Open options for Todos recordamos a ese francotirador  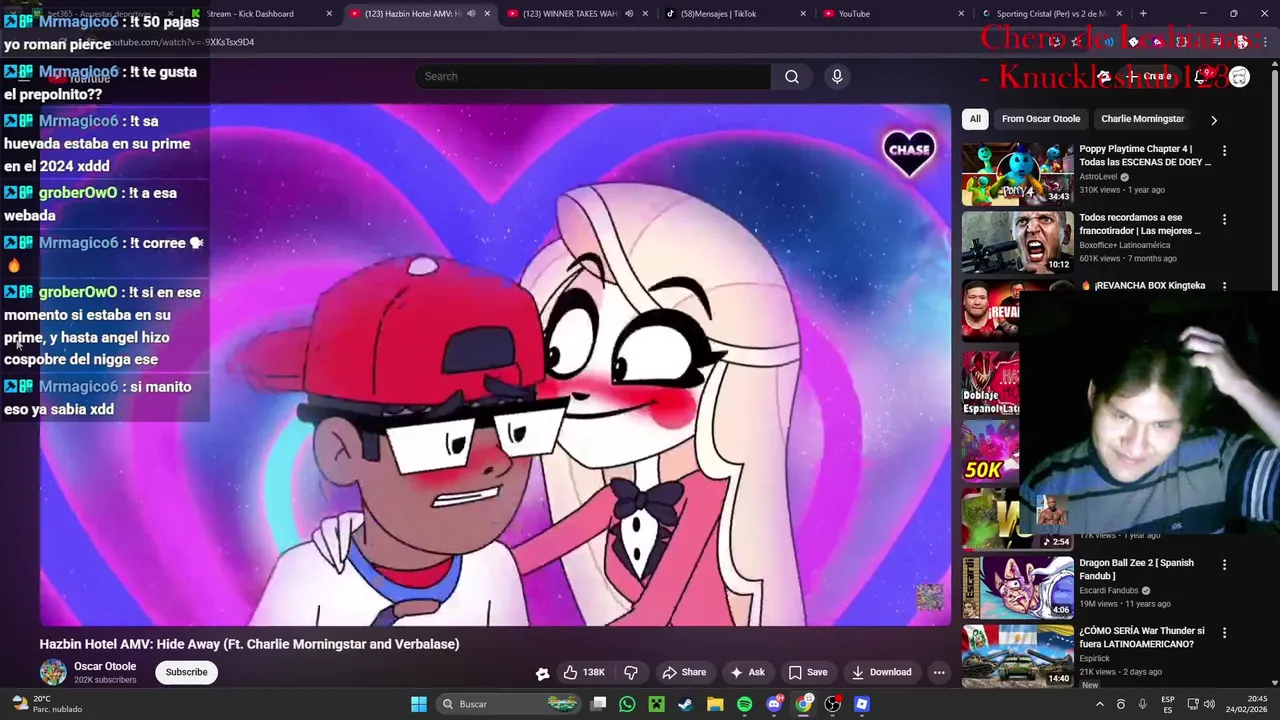pos(1224,219)
